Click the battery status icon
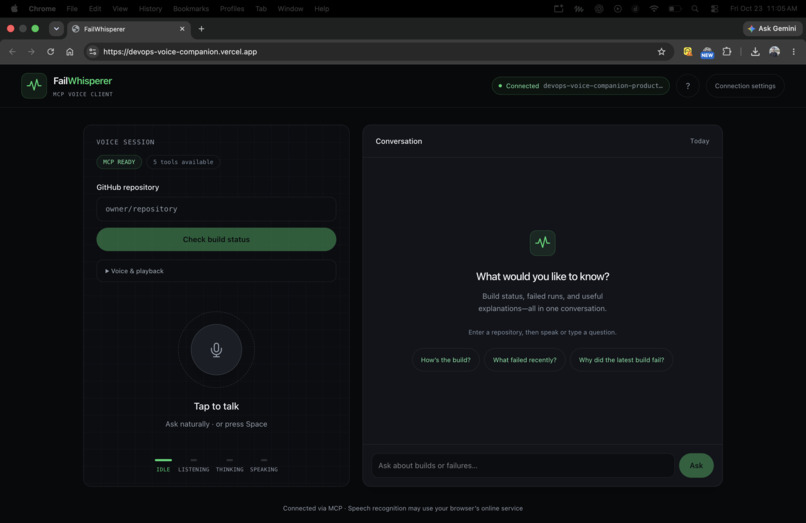The image size is (806, 523). tap(675, 9)
